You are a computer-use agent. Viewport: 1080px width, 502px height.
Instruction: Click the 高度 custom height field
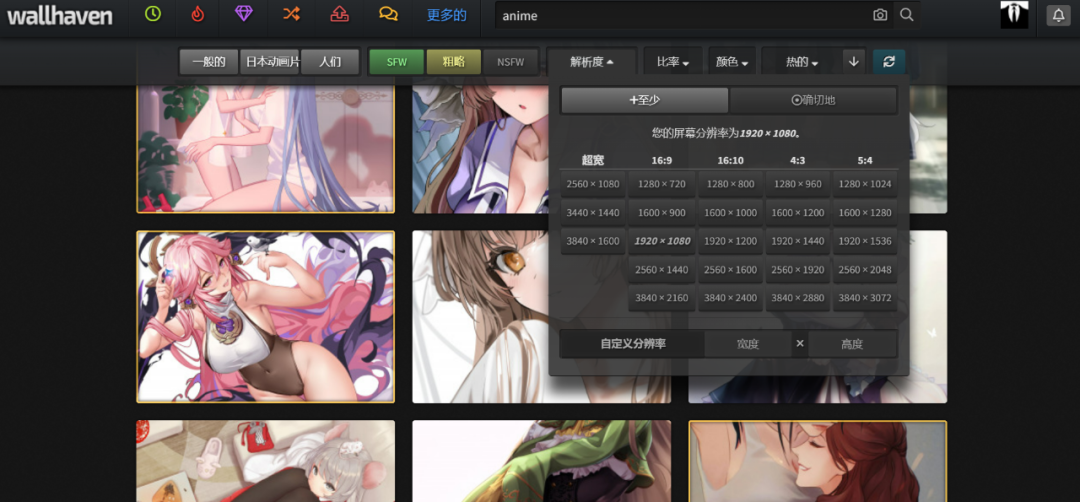click(852, 344)
